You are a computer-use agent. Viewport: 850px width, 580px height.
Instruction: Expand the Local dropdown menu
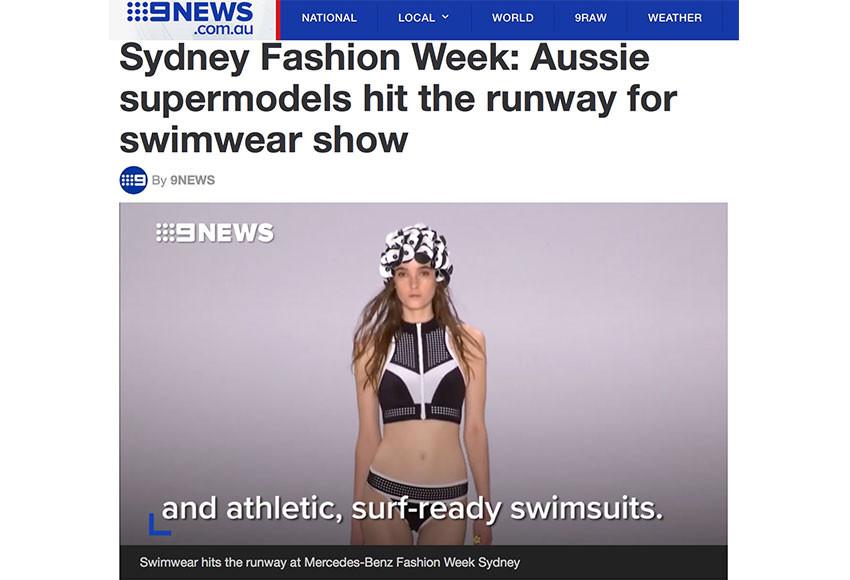click(423, 18)
